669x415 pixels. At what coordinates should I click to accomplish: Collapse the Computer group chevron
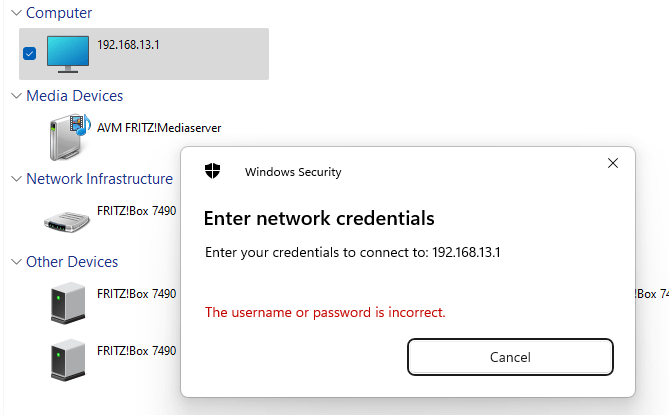click(x=16, y=13)
